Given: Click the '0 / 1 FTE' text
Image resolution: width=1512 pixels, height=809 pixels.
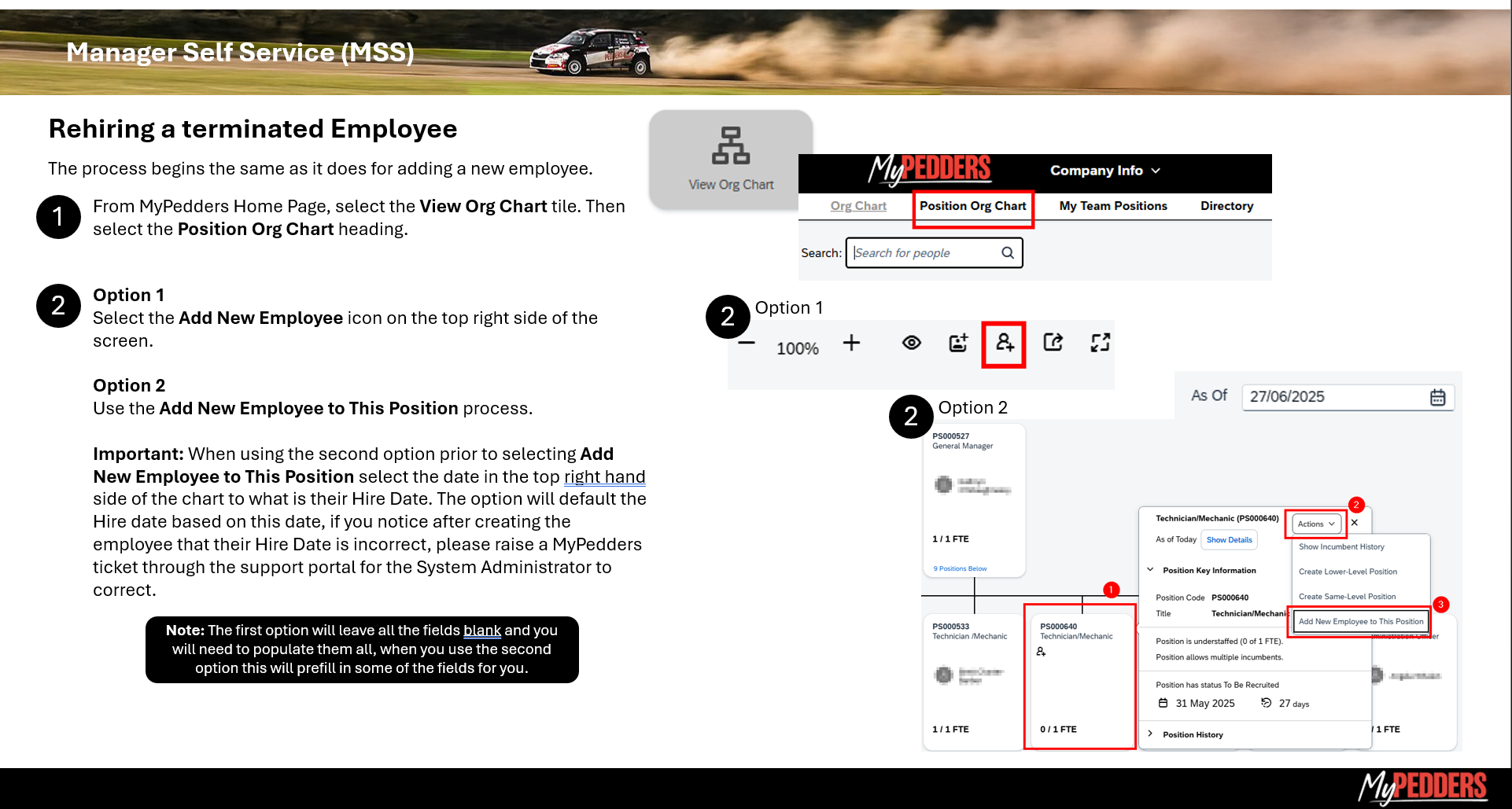Looking at the screenshot, I should click(x=1058, y=730).
